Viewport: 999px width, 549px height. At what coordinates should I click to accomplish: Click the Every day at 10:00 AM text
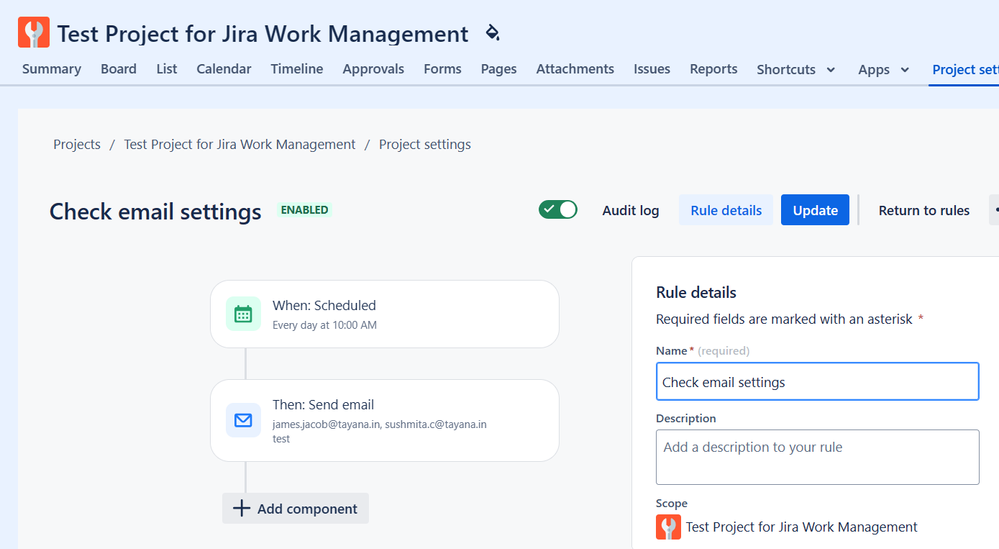click(324, 325)
